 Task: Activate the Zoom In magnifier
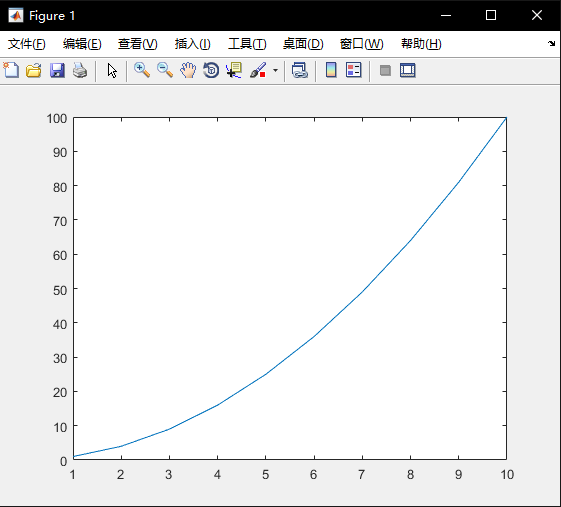tap(142, 70)
